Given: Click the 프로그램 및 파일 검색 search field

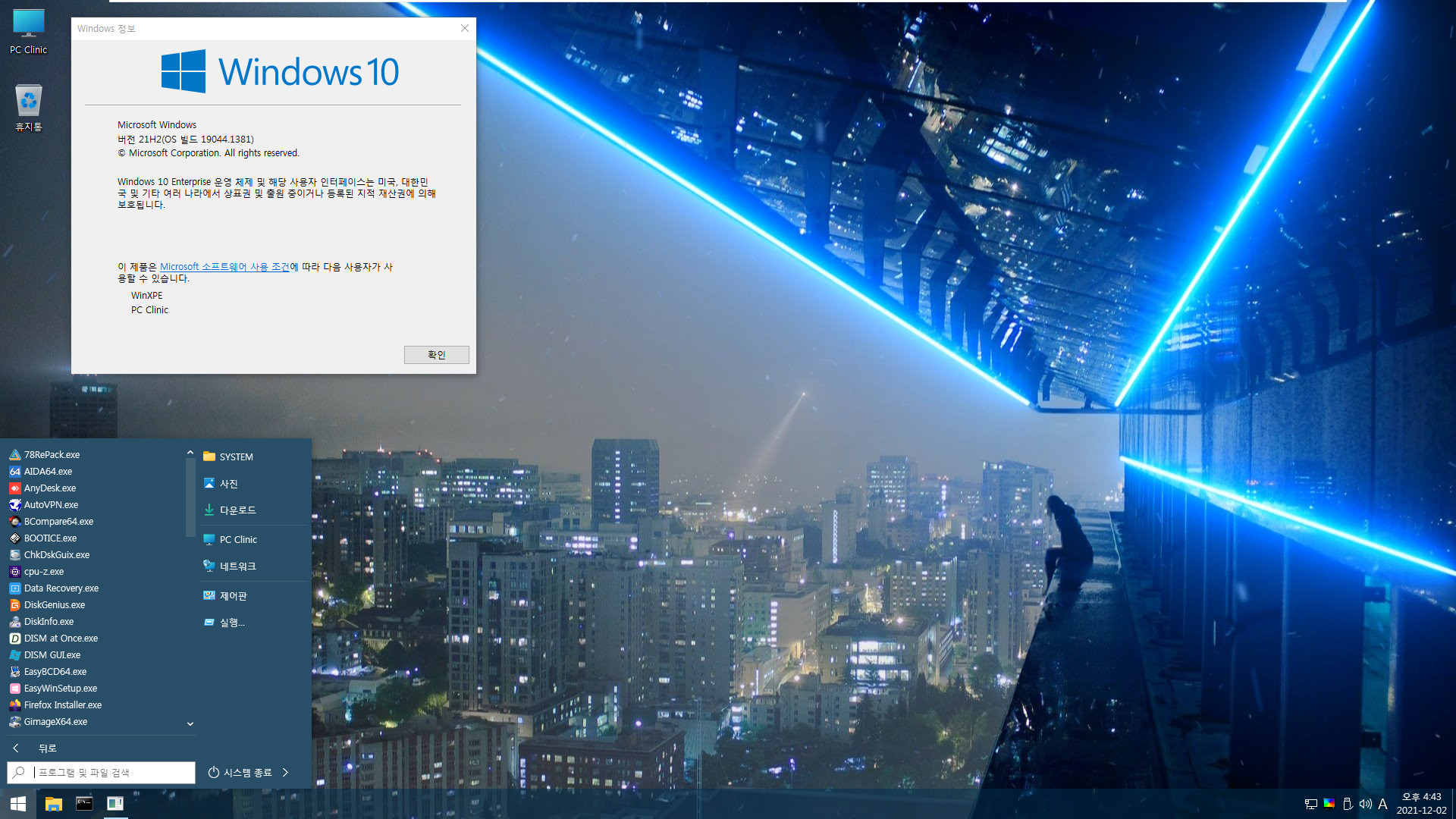Looking at the screenshot, I should (x=101, y=773).
